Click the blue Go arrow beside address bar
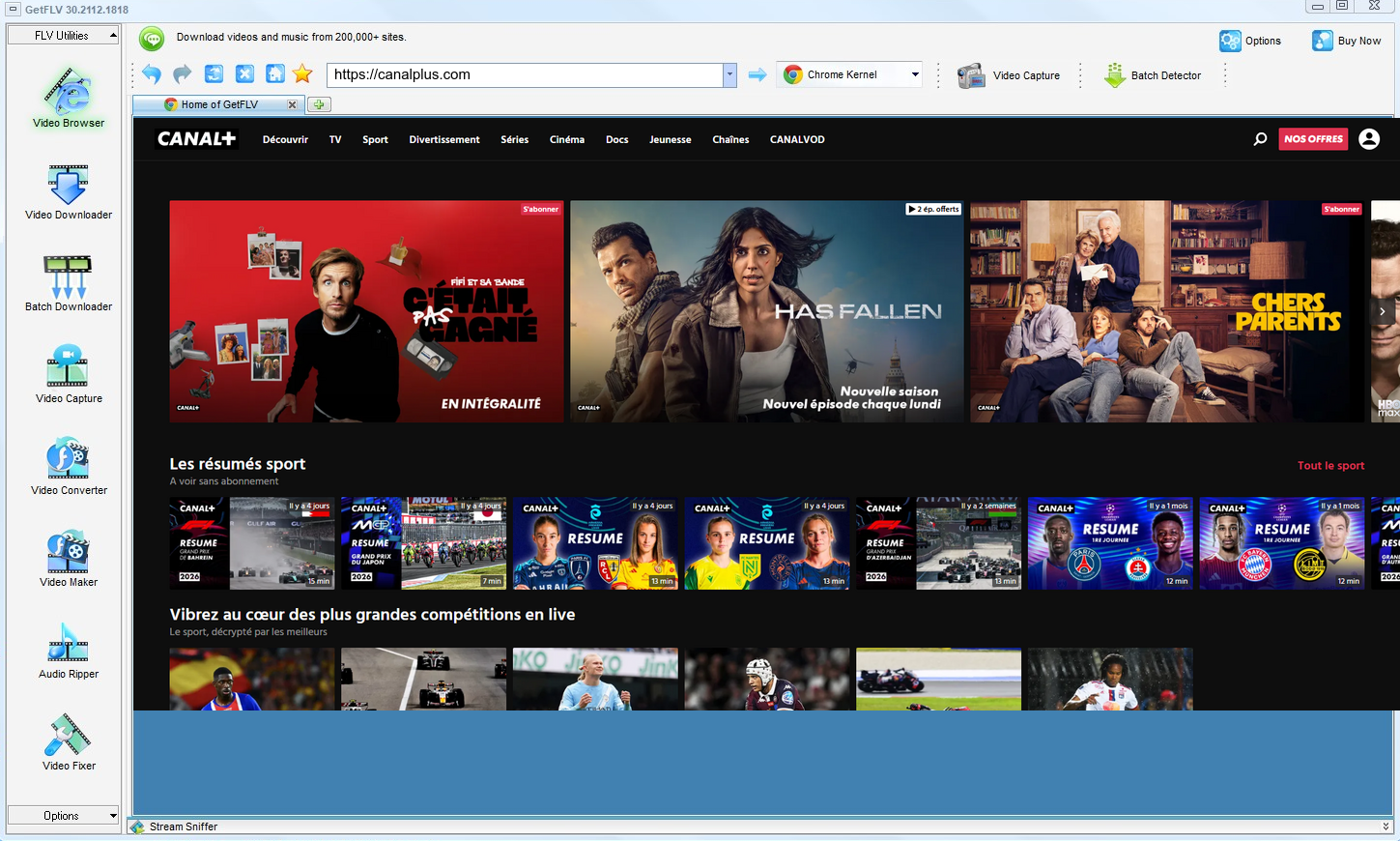 point(757,74)
